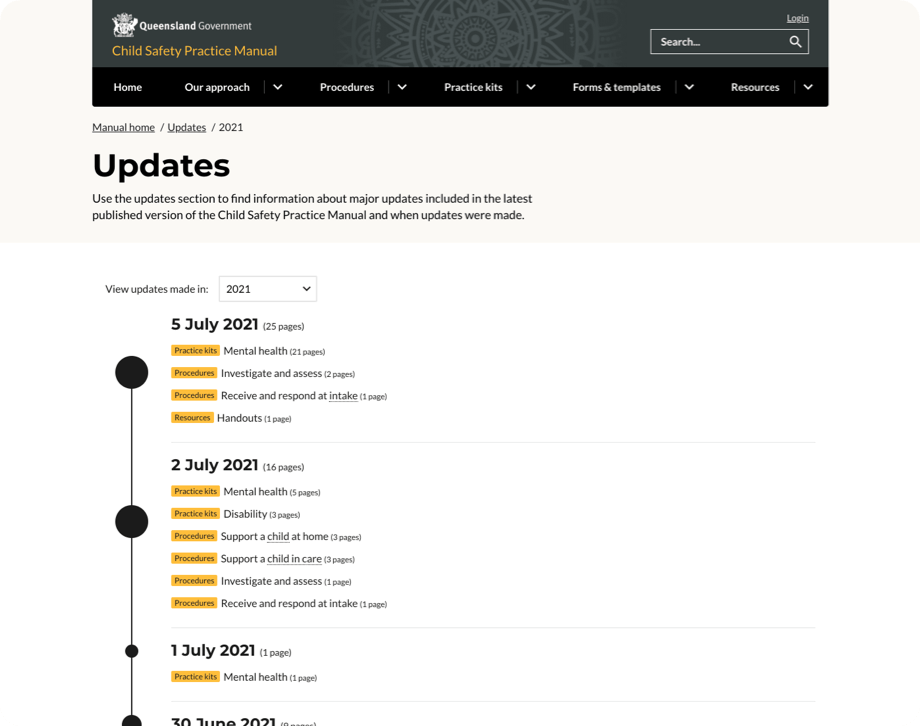920x726 pixels.
Task: Select the timeline dot next to 5 July 2021
Action: click(131, 371)
